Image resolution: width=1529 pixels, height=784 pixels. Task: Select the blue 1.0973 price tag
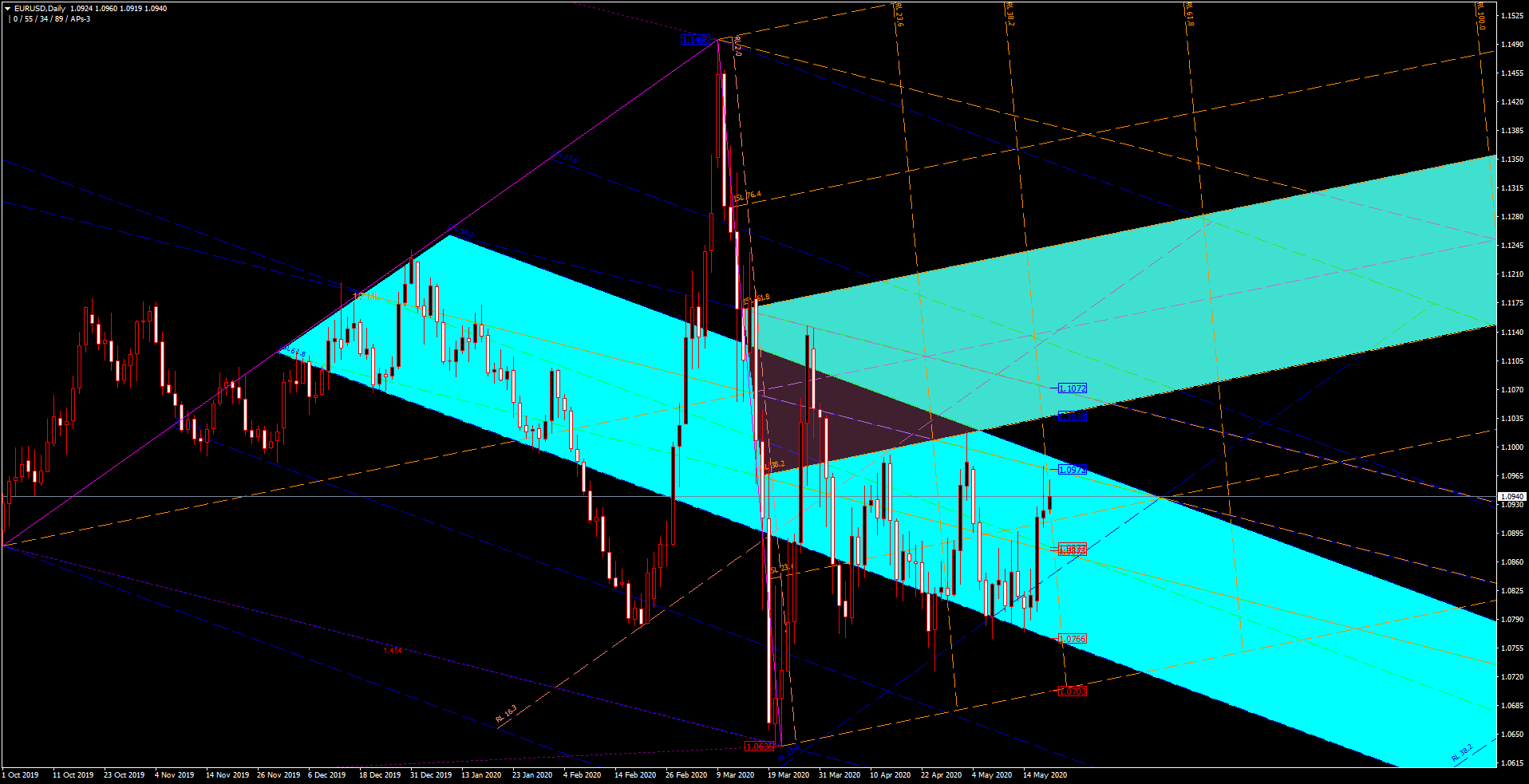tap(1072, 470)
